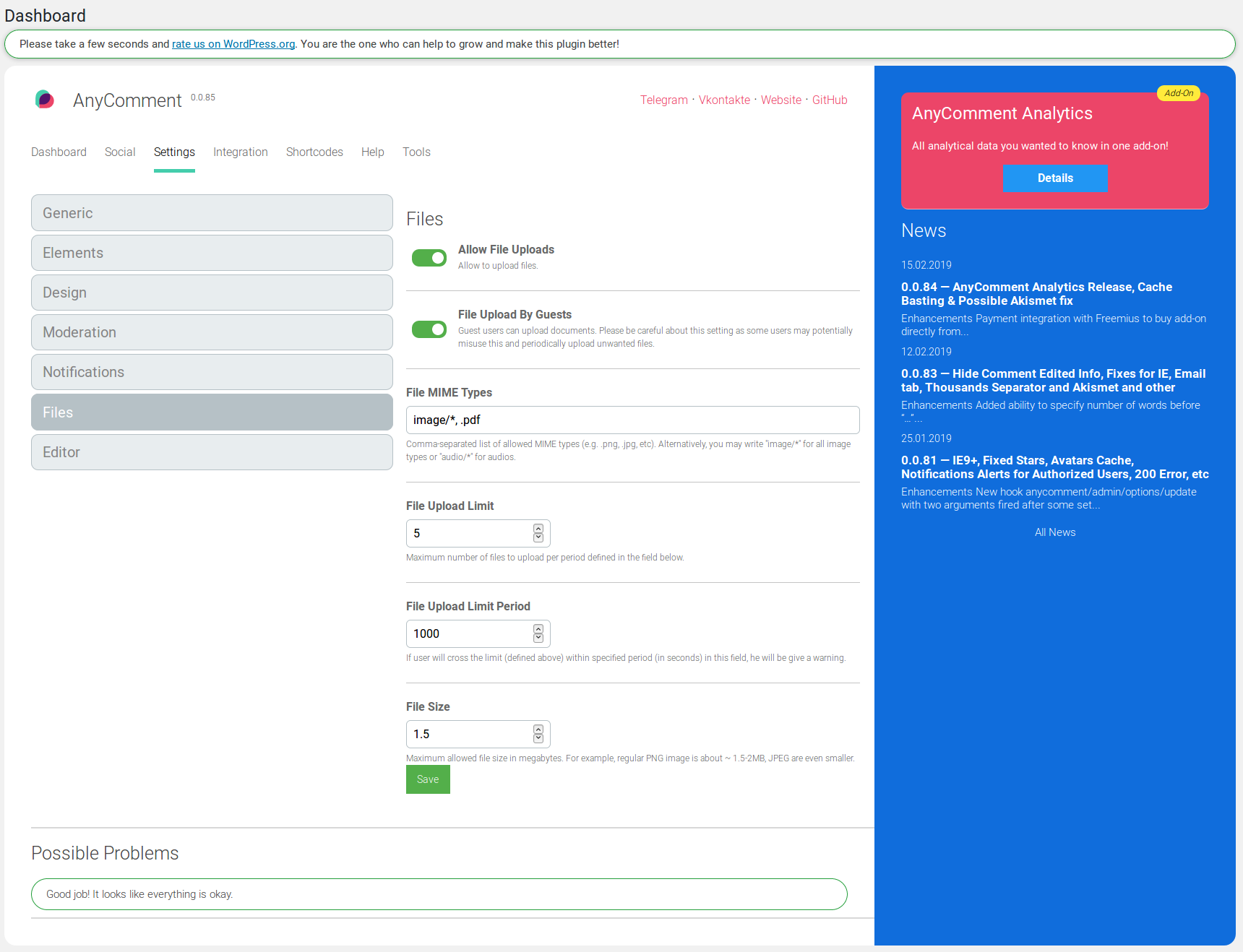
Task: Disable the Allow File Uploads toggle
Action: click(429, 258)
